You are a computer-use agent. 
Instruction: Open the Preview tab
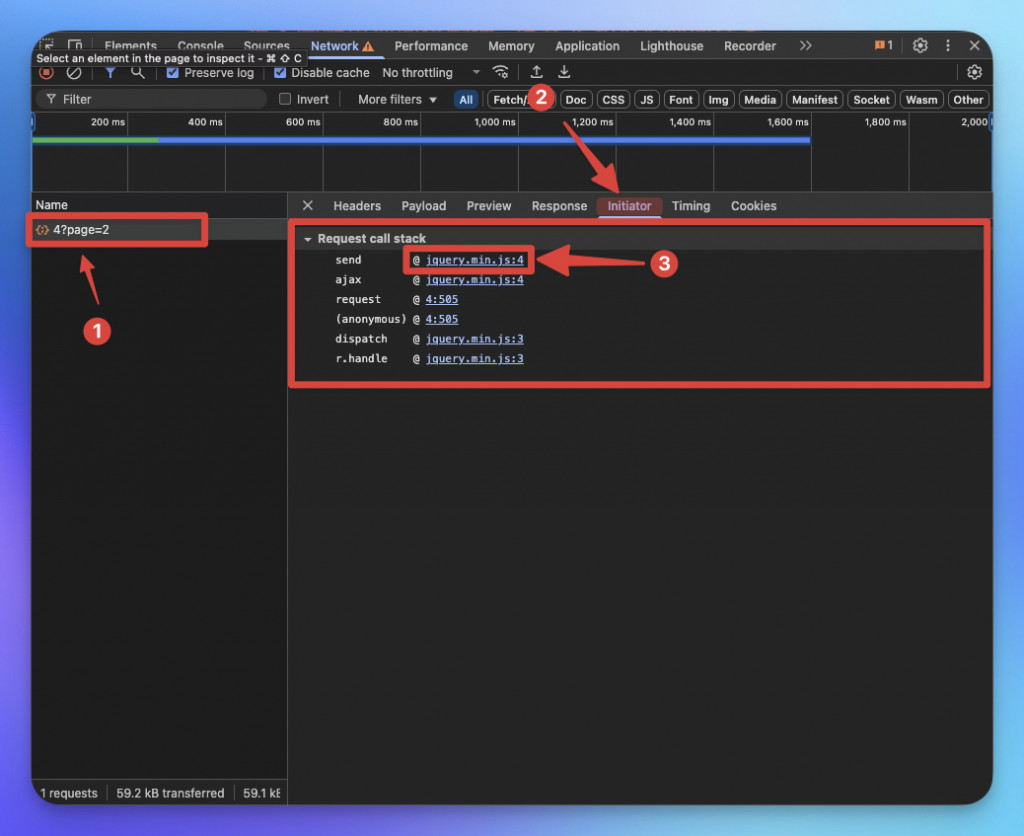488,206
